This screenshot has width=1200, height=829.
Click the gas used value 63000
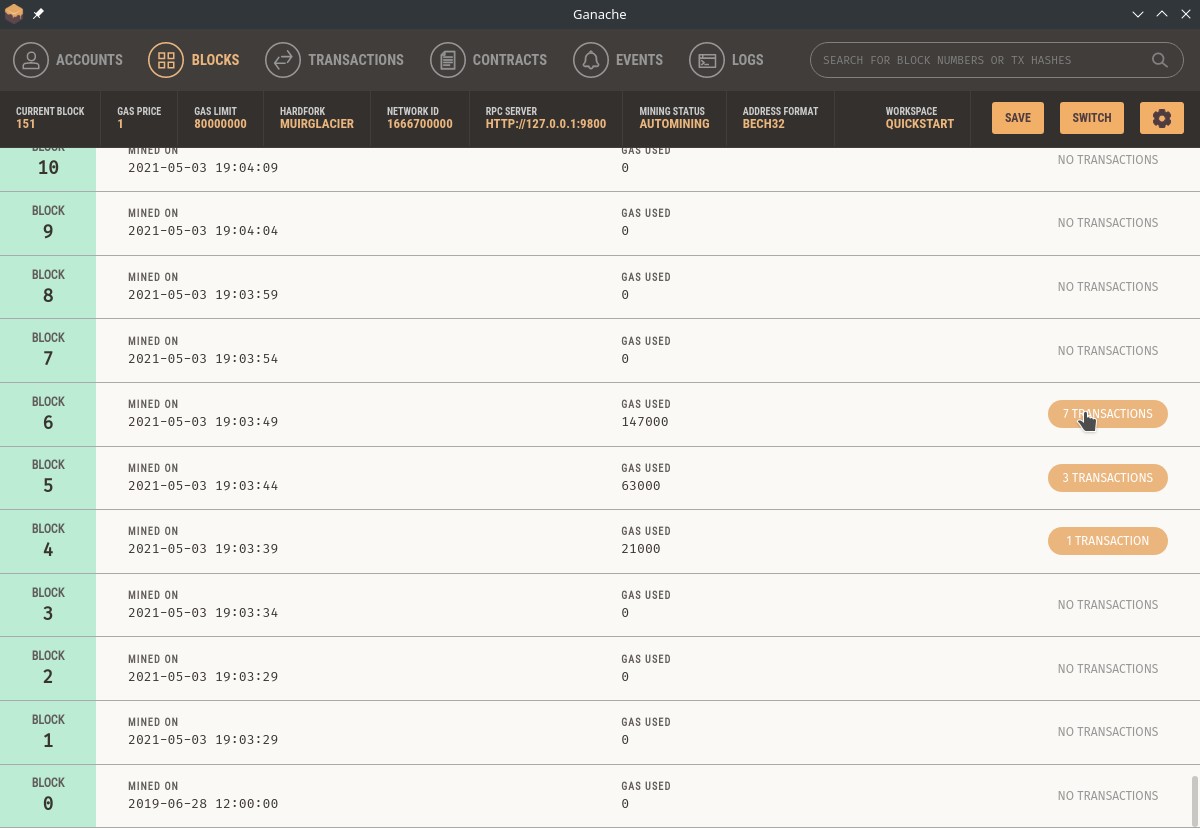641,486
